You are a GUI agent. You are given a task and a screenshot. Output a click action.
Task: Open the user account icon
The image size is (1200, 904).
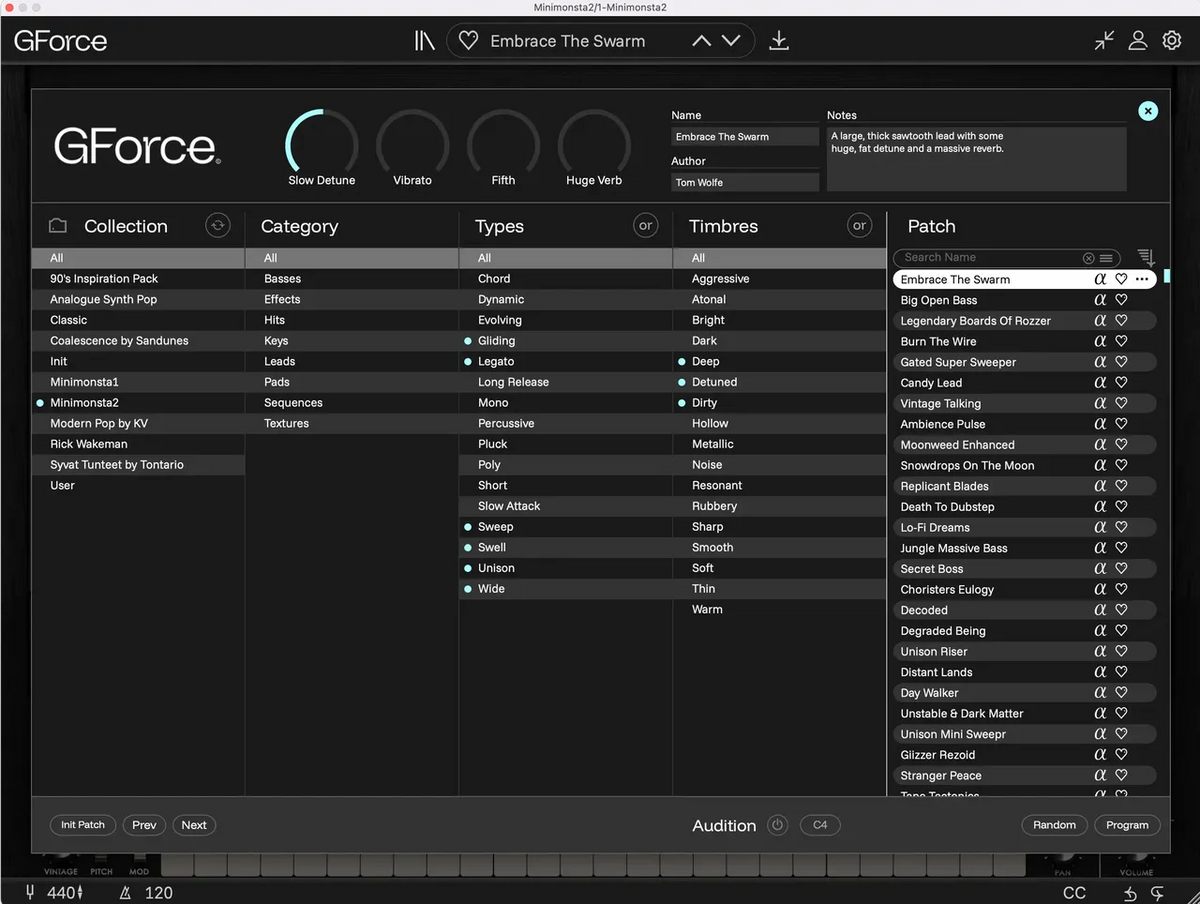(1138, 41)
